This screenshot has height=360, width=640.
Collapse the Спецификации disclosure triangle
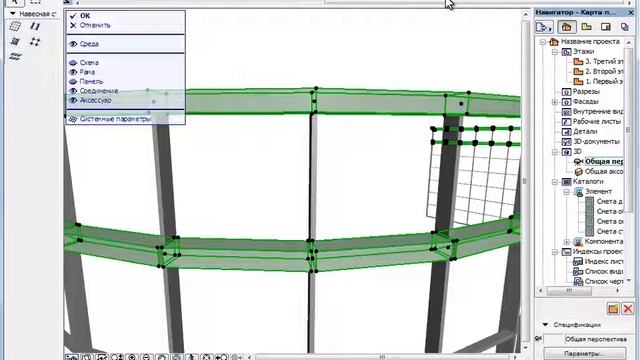click(545, 325)
